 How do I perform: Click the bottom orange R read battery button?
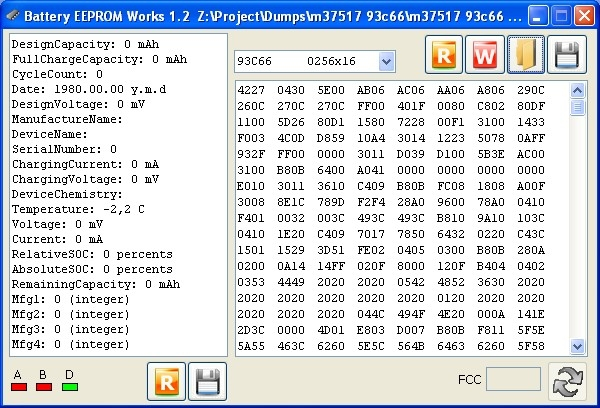pos(166,382)
